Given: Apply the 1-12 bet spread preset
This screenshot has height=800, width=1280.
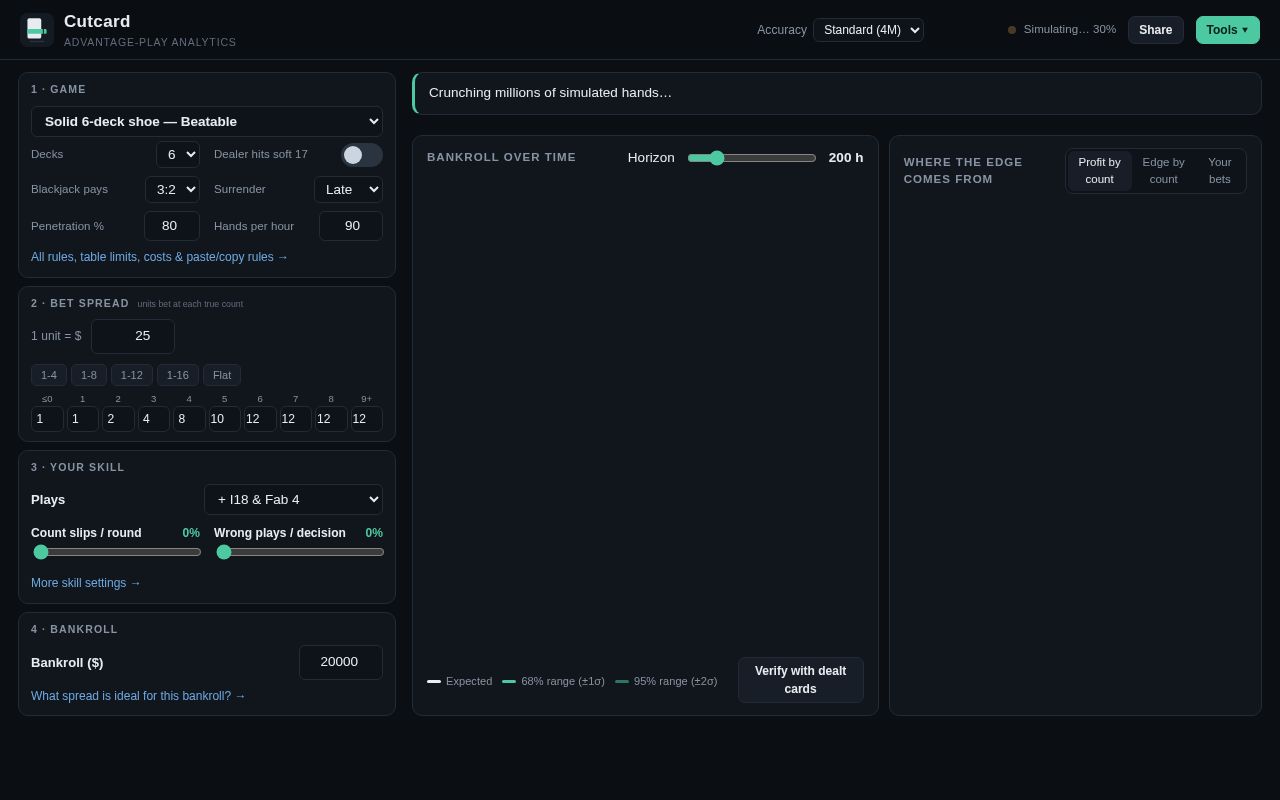Looking at the screenshot, I should 132,375.
